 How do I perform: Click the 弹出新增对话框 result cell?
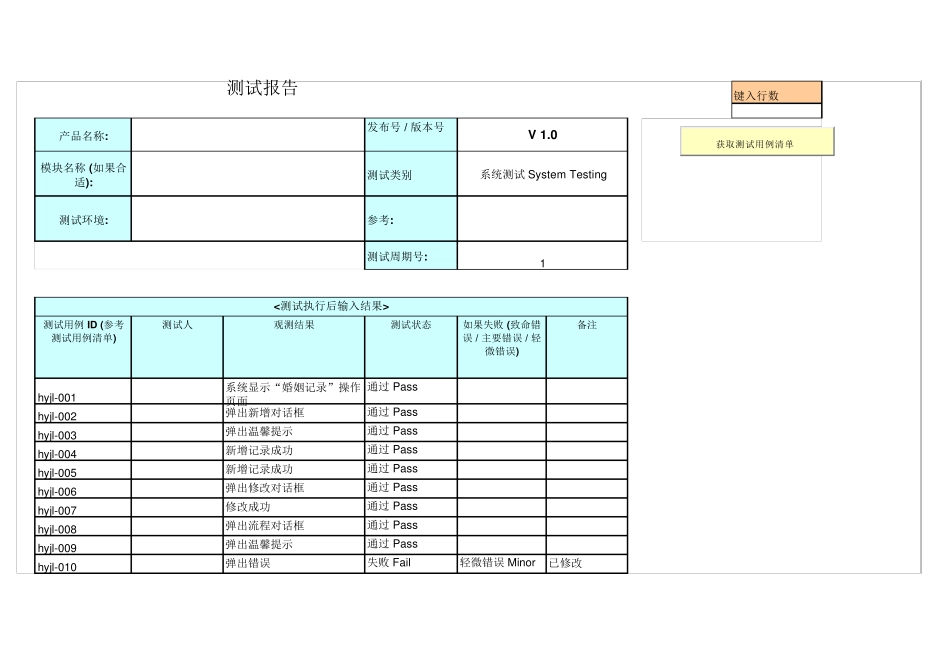(x=294, y=413)
